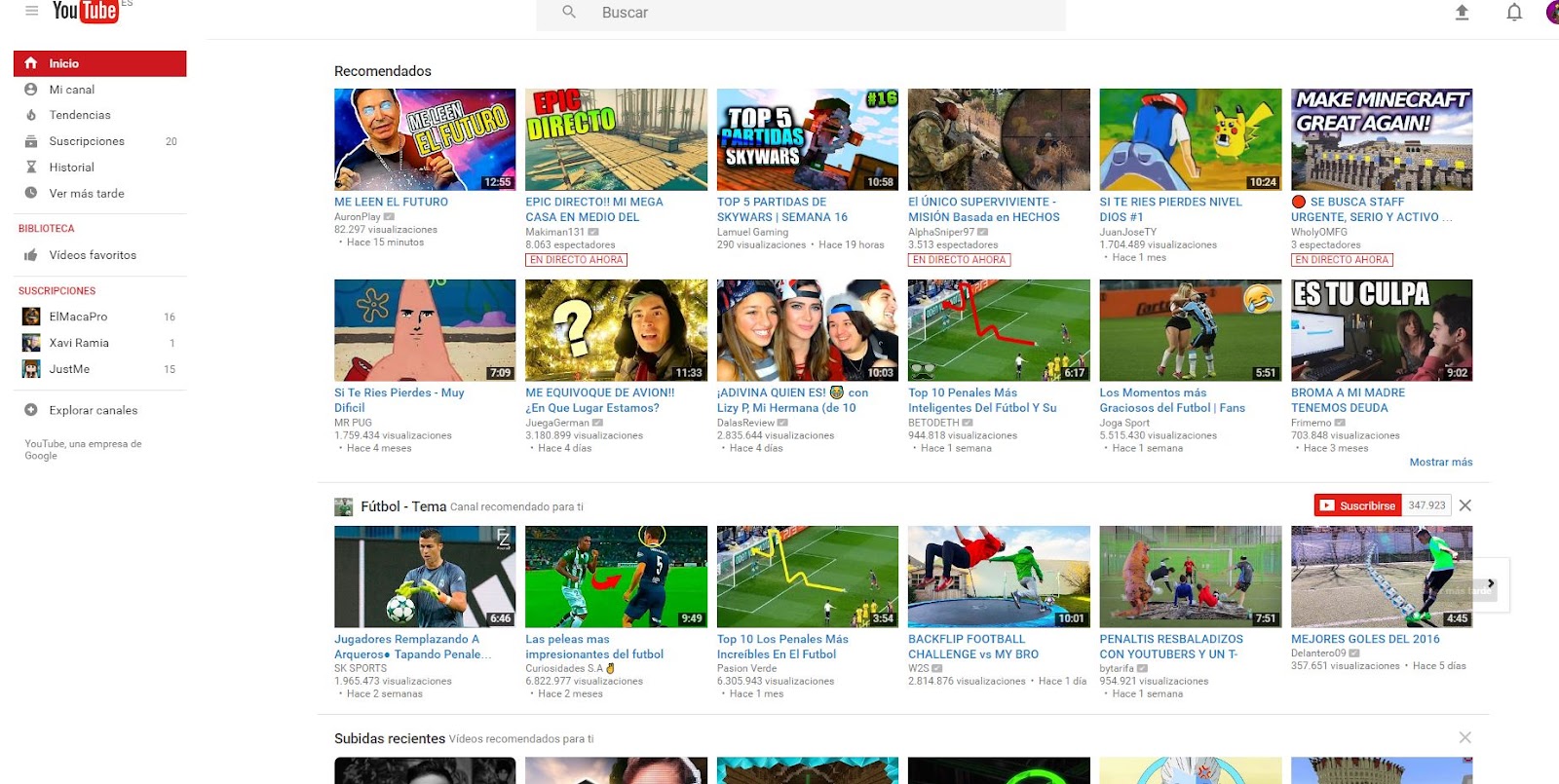Viewport: 1559px width, 784px height.
Task: Open BIBLIOTECA section heading
Action: pyautogui.click(x=47, y=229)
